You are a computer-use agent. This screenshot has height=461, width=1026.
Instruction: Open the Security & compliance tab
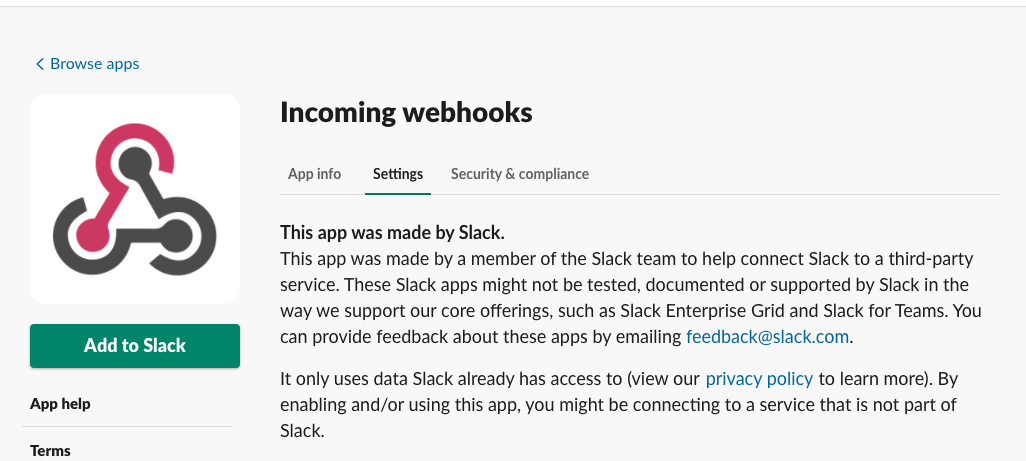[x=520, y=174]
